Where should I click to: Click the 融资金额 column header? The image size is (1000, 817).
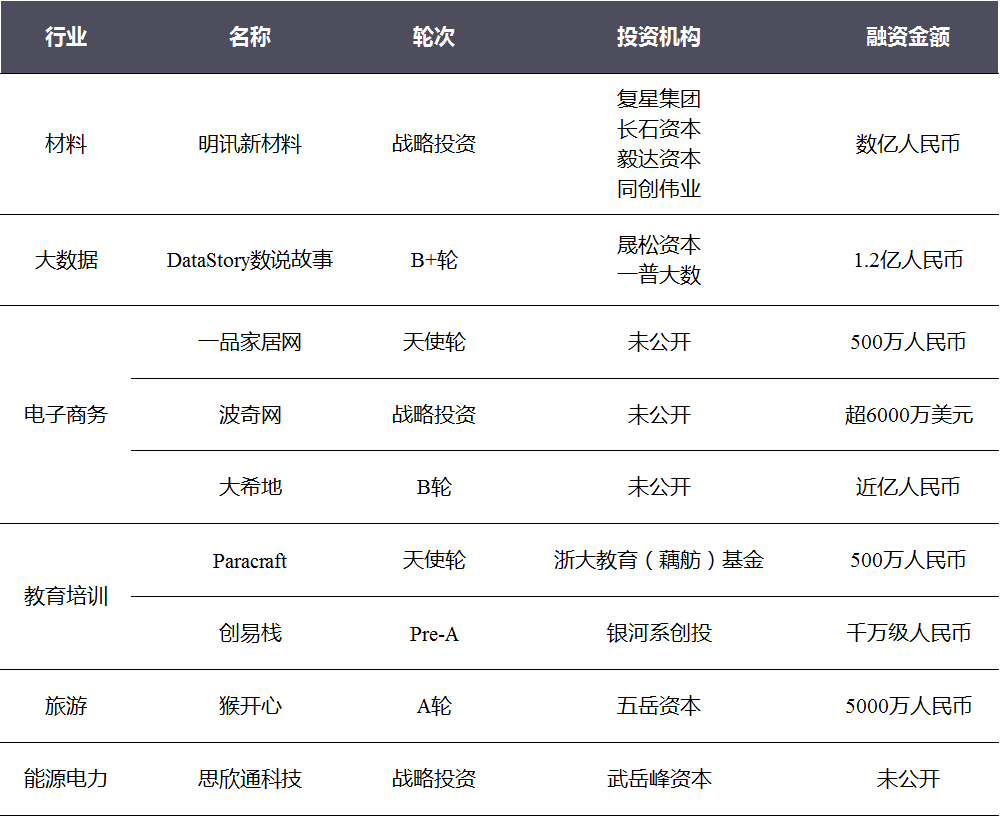(908, 36)
